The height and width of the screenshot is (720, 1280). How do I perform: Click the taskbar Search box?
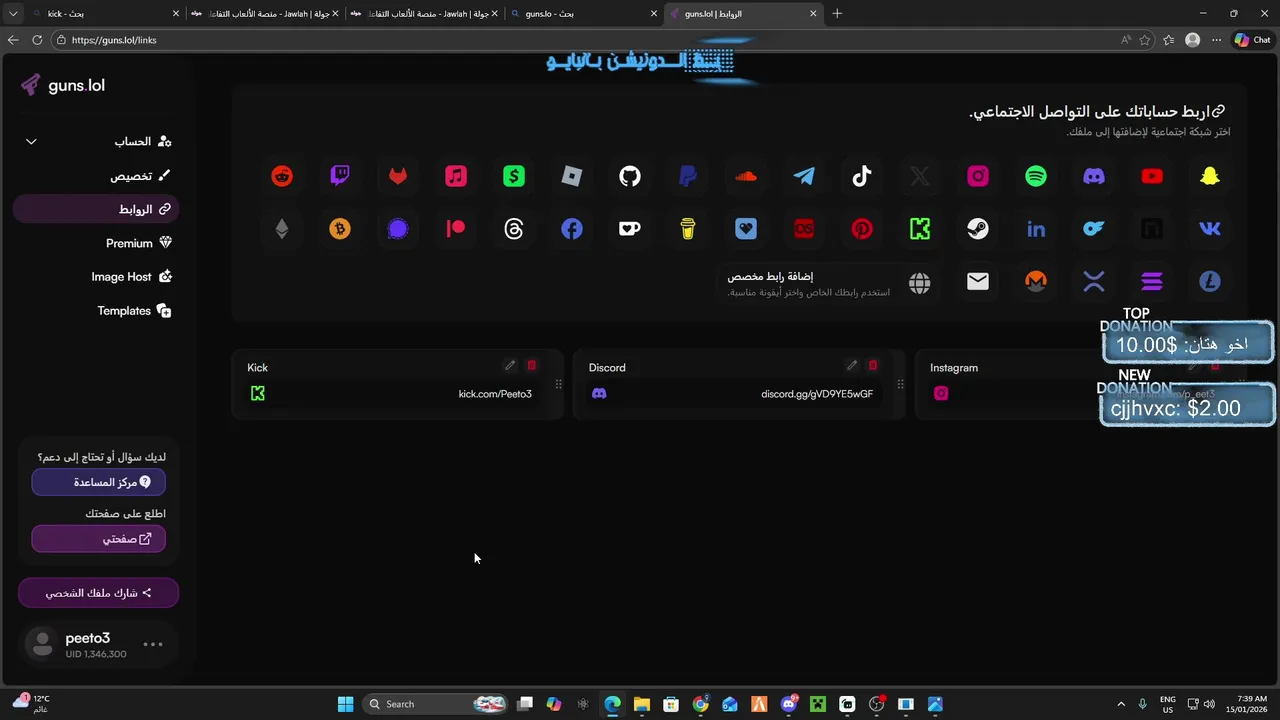pos(434,704)
